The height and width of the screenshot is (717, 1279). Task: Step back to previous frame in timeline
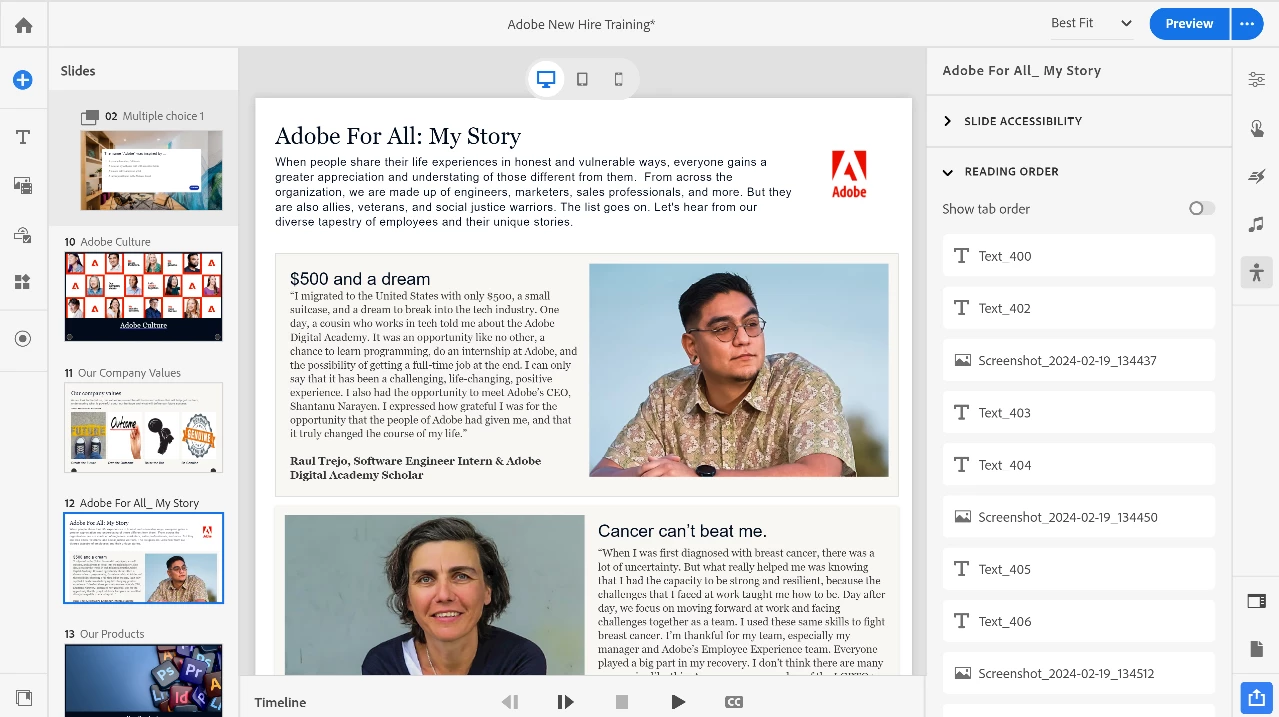(510, 702)
